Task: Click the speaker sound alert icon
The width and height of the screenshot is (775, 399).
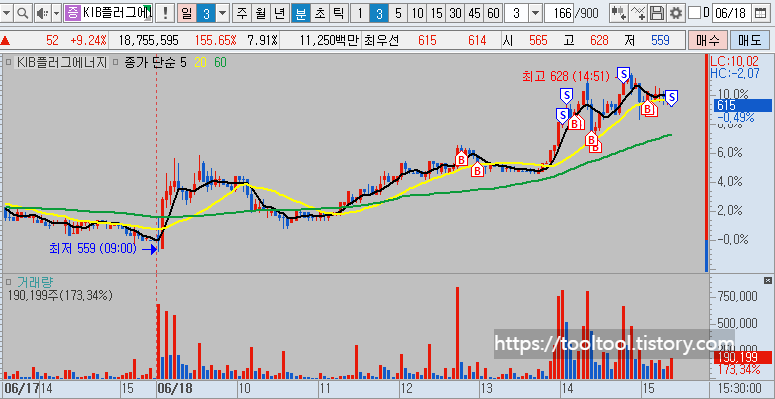Action: pyautogui.click(x=44, y=13)
